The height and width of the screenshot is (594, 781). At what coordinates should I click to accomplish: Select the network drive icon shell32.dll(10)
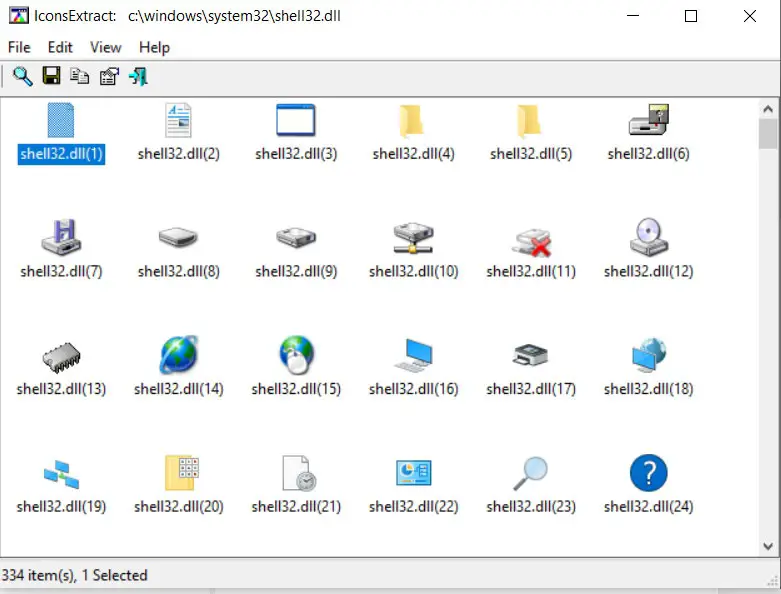click(x=413, y=238)
